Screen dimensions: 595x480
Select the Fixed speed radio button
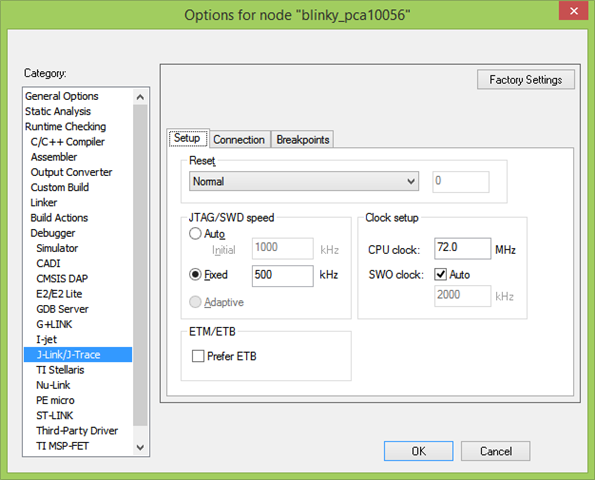pyautogui.click(x=195, y=274)
